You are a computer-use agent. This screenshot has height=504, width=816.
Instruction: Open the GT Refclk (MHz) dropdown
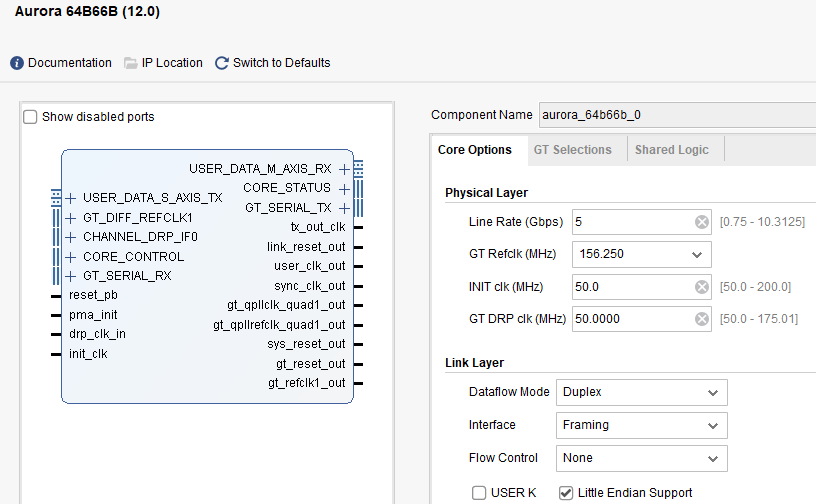641,254
